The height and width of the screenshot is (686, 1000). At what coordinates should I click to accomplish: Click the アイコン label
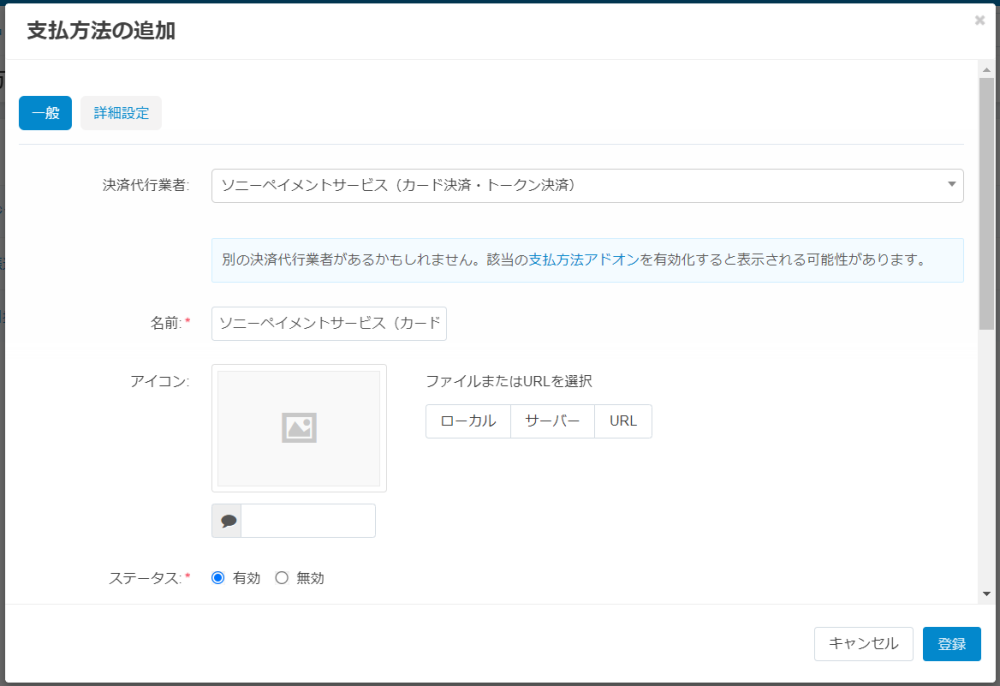[160, 381]
